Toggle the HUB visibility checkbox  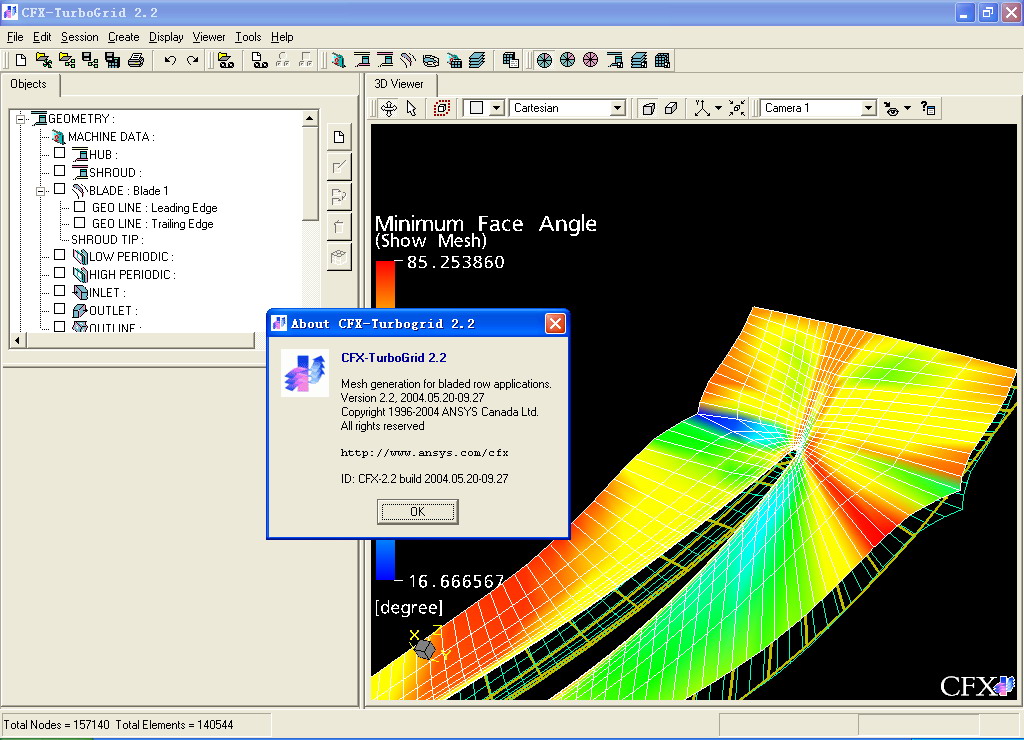[59, 153]
